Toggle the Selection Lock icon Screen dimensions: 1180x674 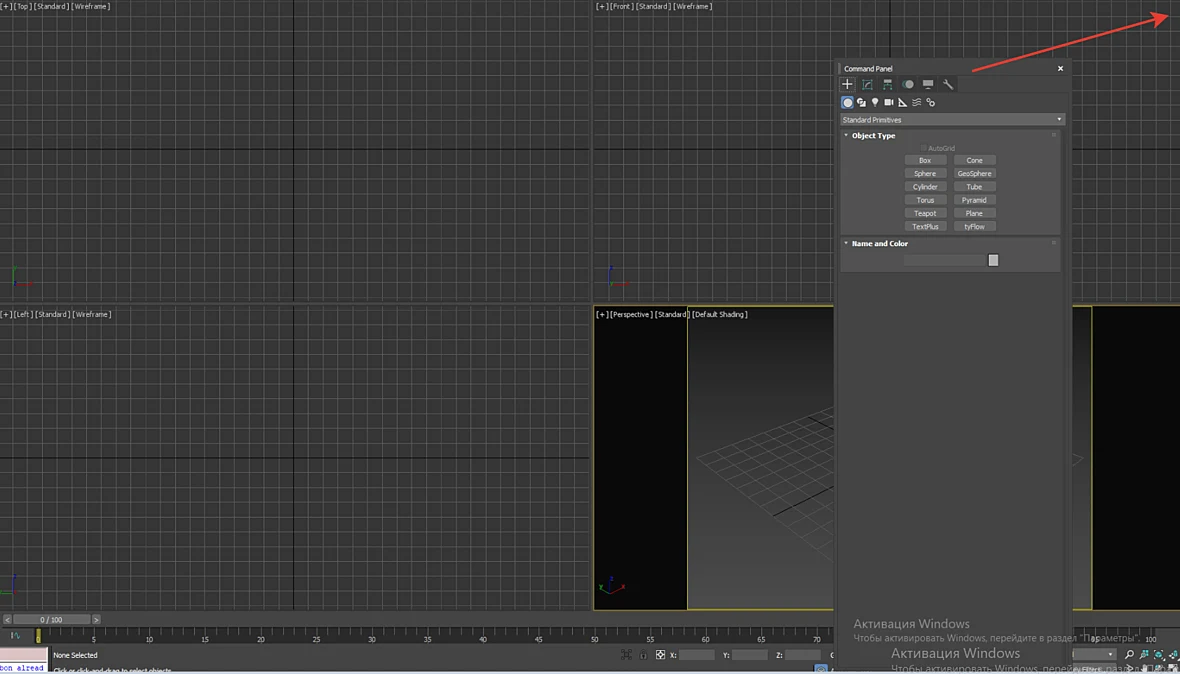[x=643, y=655]
